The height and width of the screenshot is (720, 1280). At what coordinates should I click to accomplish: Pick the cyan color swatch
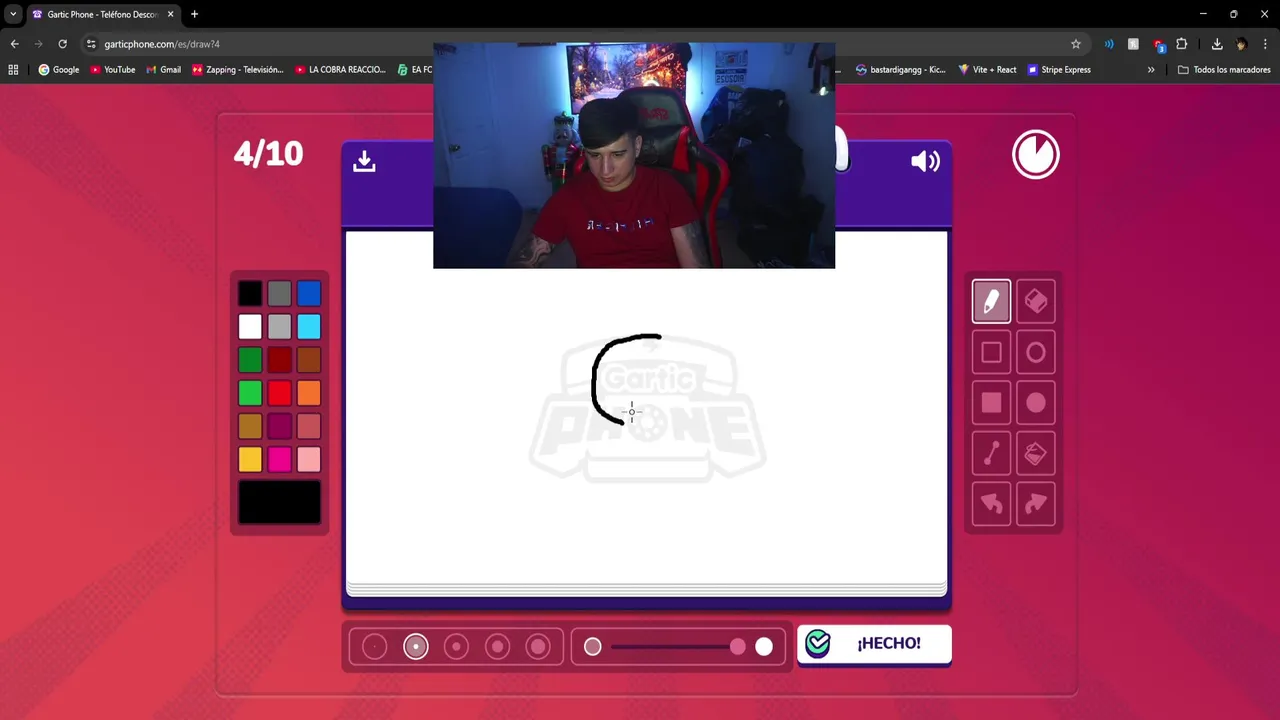(308, 327)
